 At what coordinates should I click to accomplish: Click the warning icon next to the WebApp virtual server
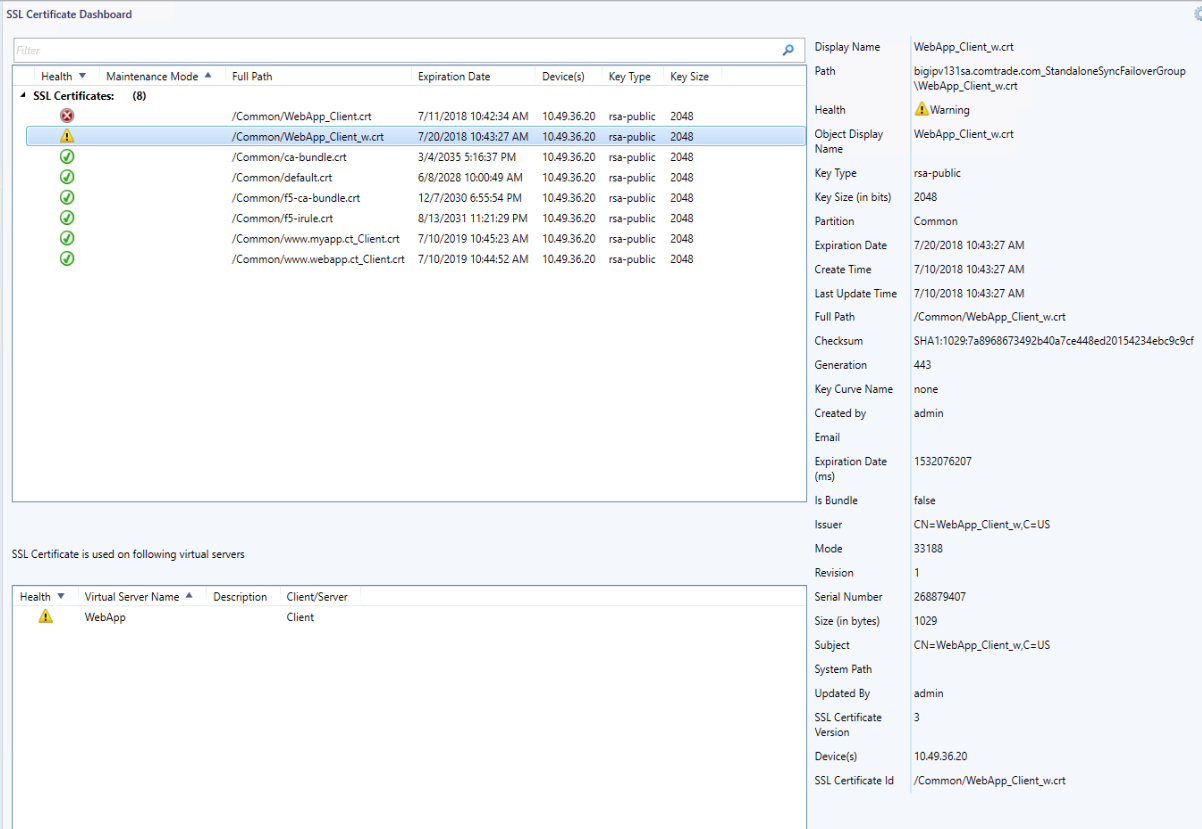click(x=44, y=618)
